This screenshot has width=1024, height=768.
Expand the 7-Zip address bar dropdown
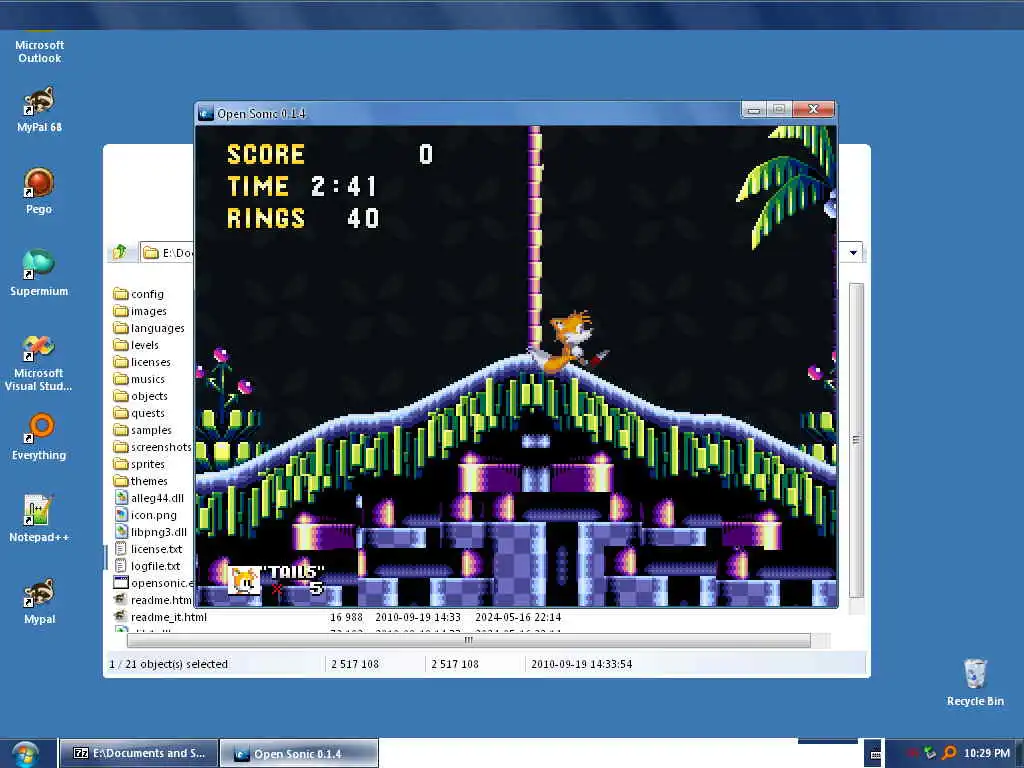tap(853, 253)
